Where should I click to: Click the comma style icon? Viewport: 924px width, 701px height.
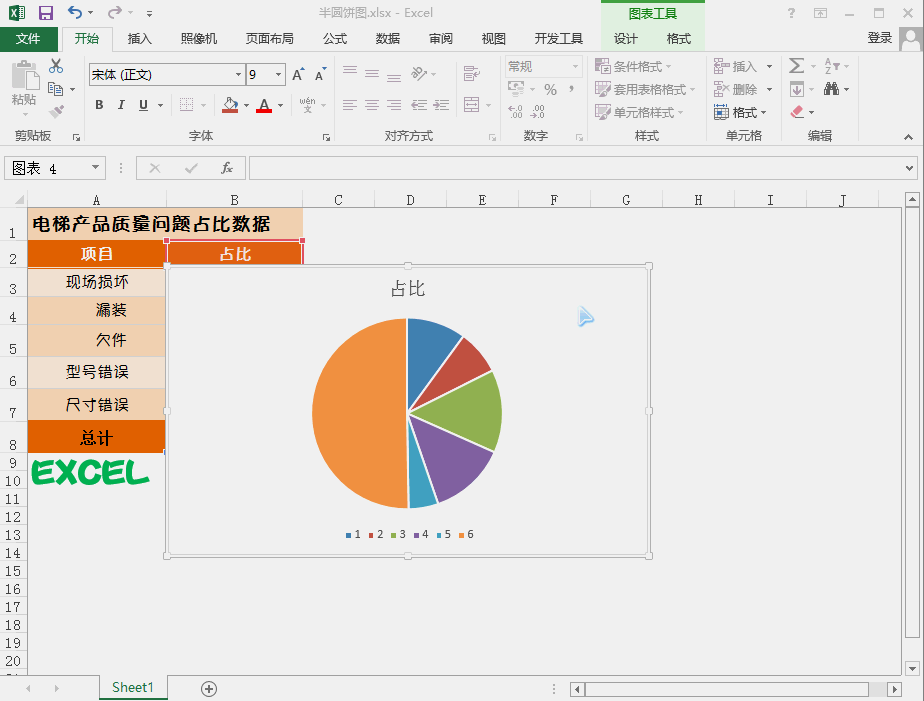pos(571,90)
